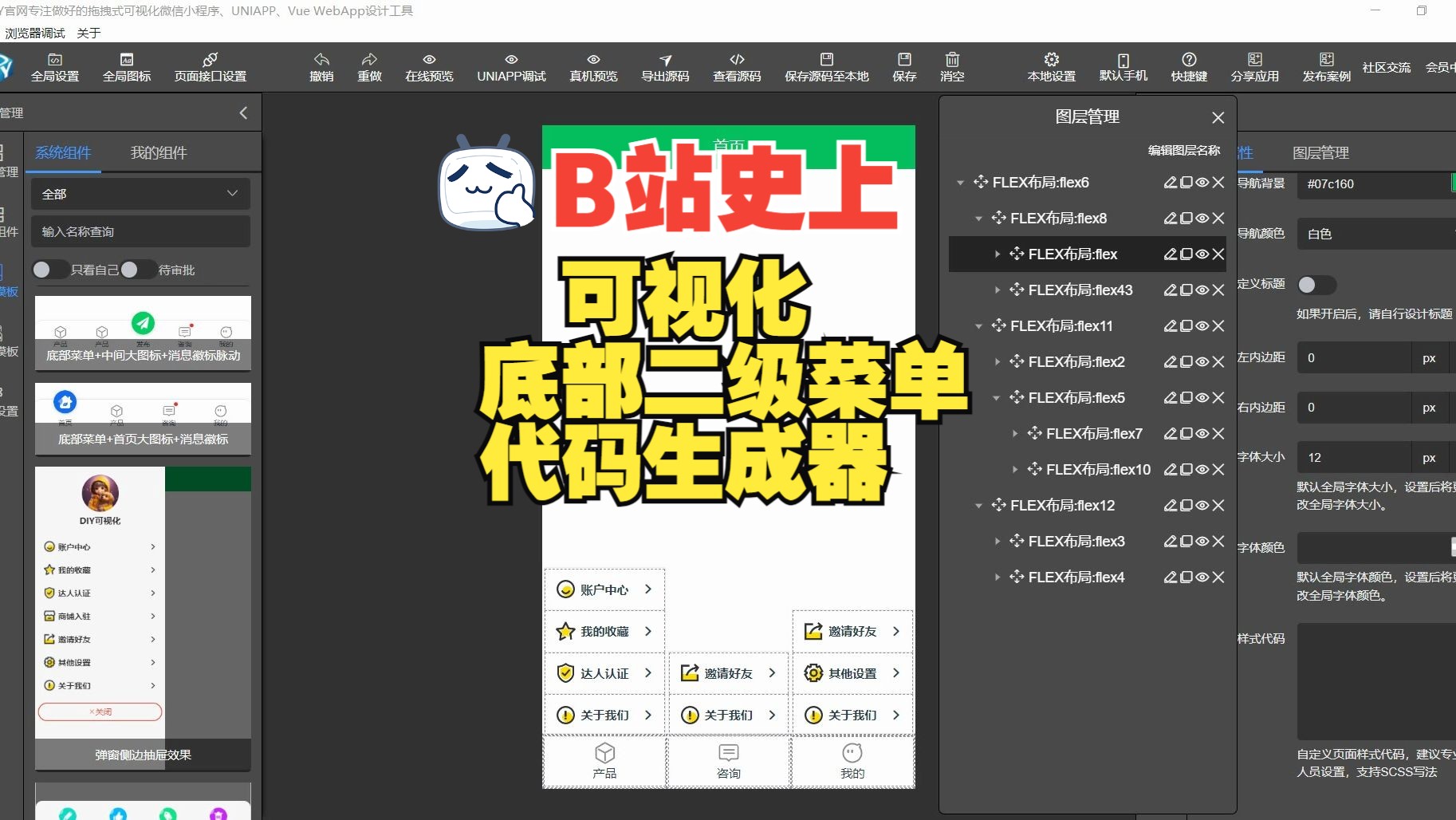Open 真机预览 real device preview
1456x820 pixels.
coord(592,67)
